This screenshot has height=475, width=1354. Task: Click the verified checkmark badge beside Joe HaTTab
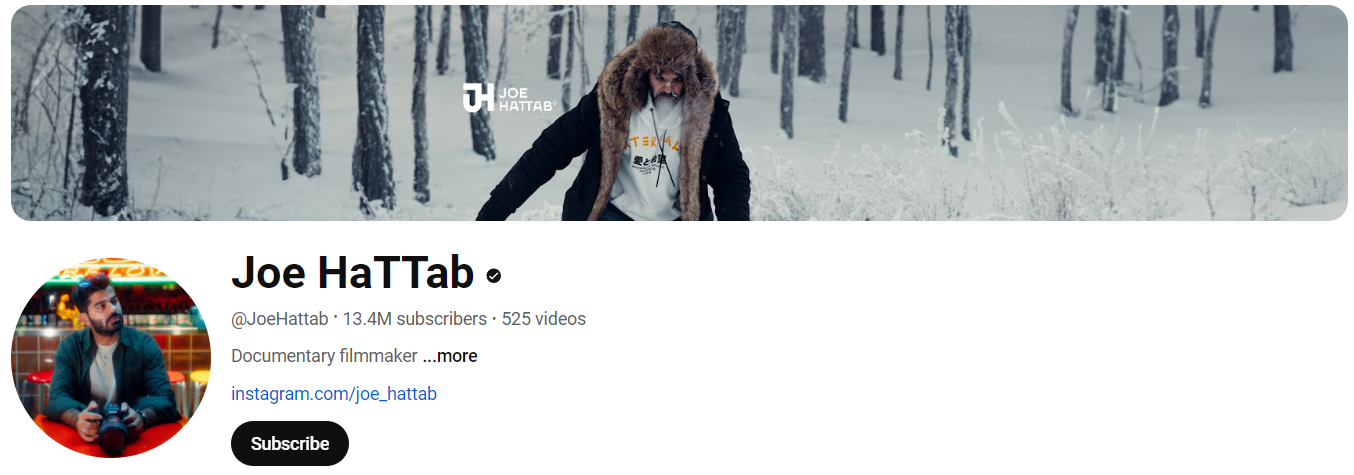(494, 275)
